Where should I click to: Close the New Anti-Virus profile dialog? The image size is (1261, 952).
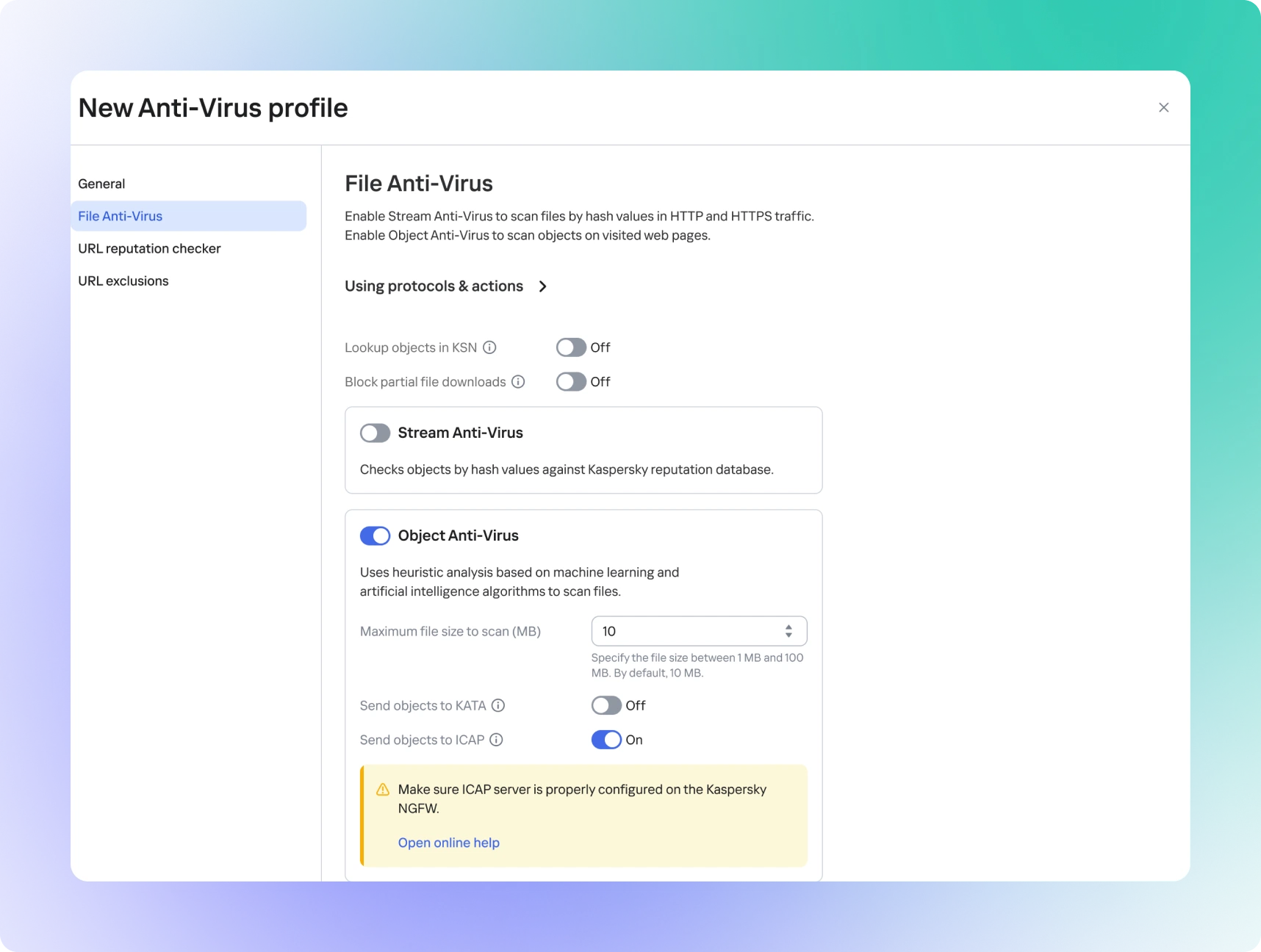[x=1163, y=108]
